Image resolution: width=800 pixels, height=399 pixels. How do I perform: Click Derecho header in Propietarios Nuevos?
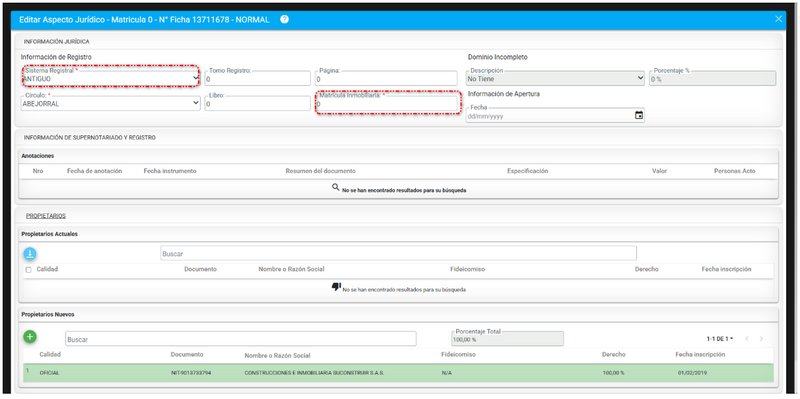pyautogui.click(x=614, y=355)
